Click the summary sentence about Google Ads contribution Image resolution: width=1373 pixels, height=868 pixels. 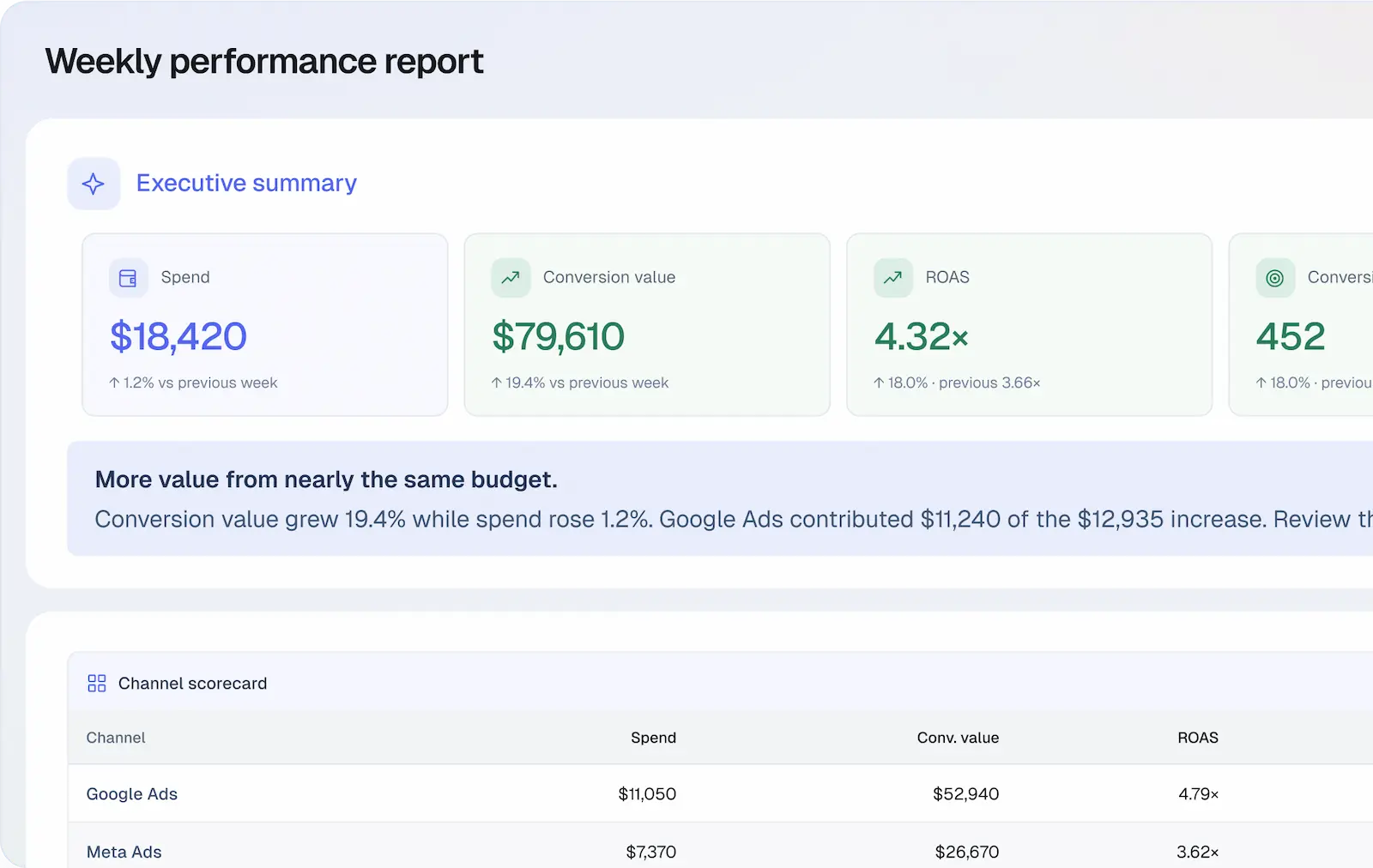pos(734,520)
